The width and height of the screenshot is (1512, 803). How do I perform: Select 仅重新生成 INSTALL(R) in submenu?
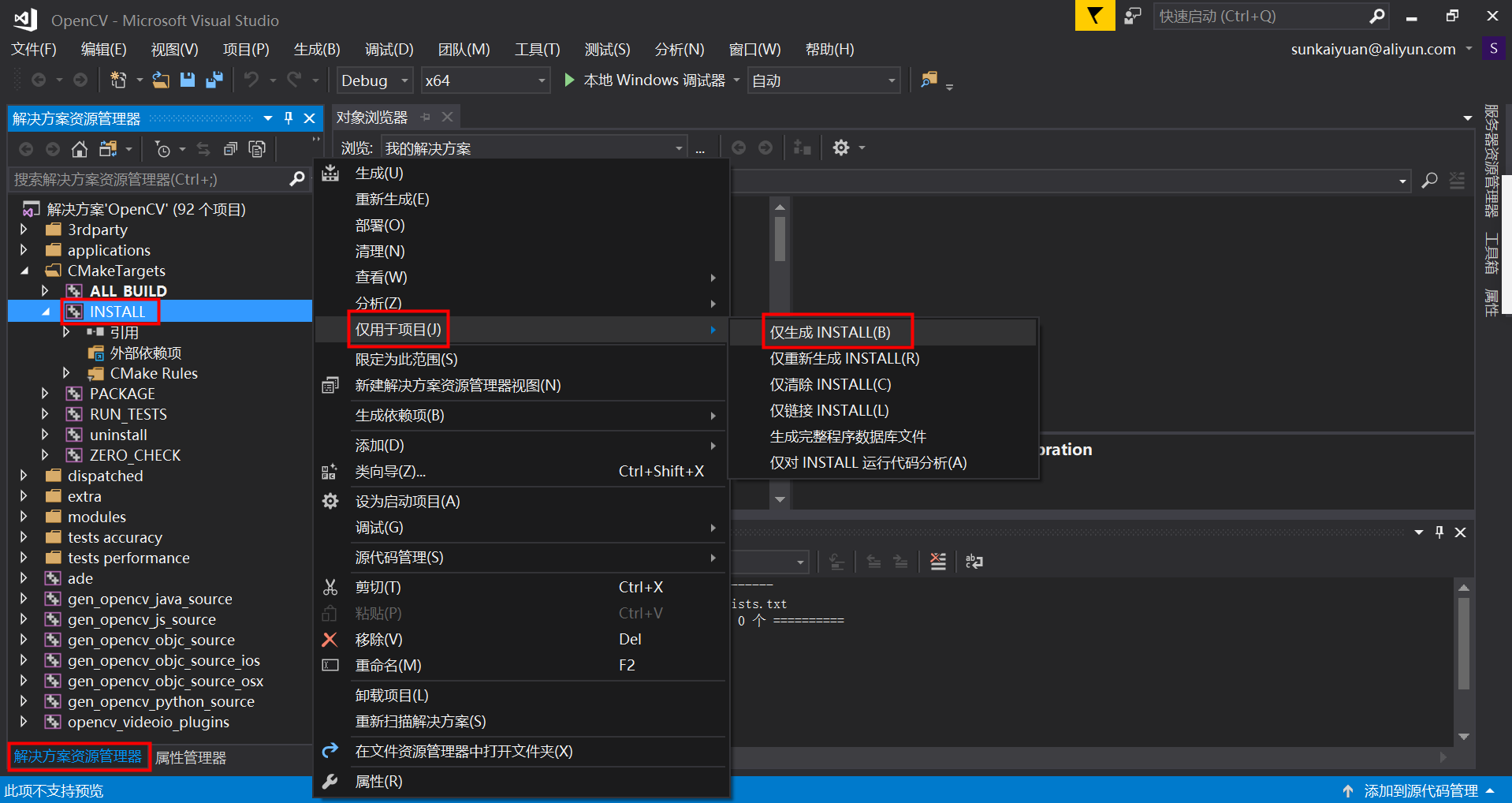tap(883, 358)
